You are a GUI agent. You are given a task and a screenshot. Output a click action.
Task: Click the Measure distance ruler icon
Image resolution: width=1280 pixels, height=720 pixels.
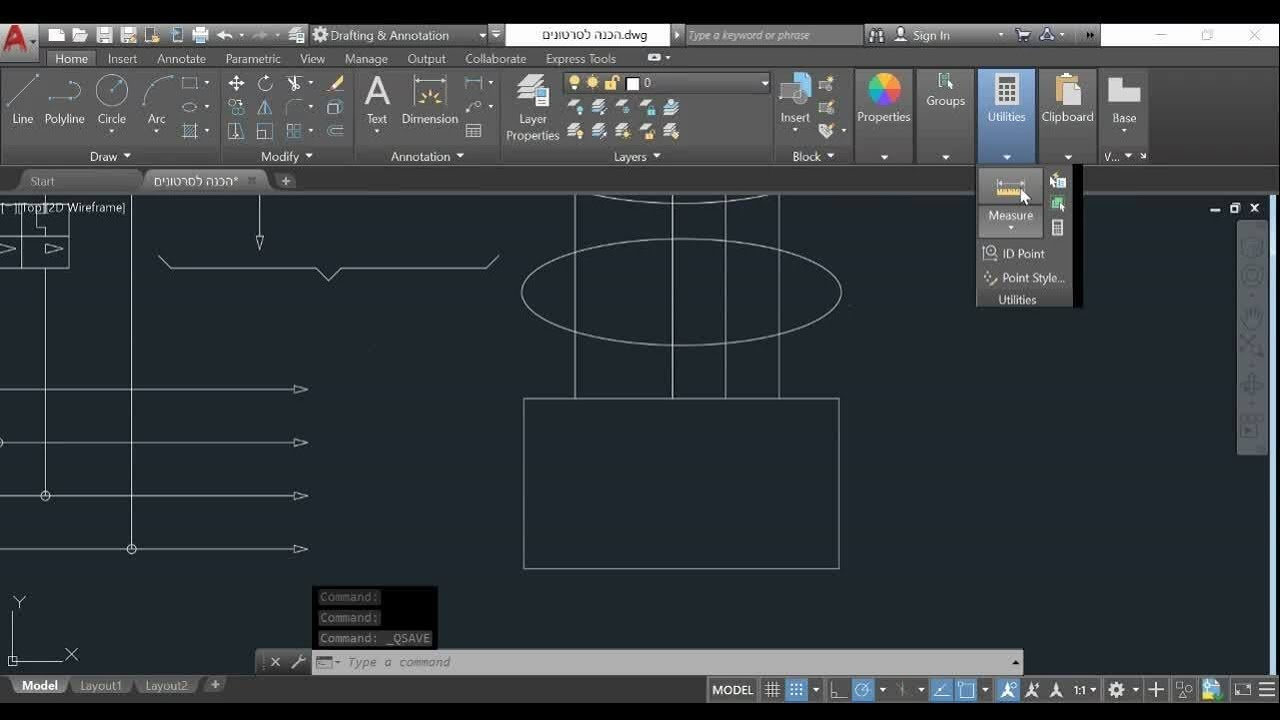coord(1010,187)
